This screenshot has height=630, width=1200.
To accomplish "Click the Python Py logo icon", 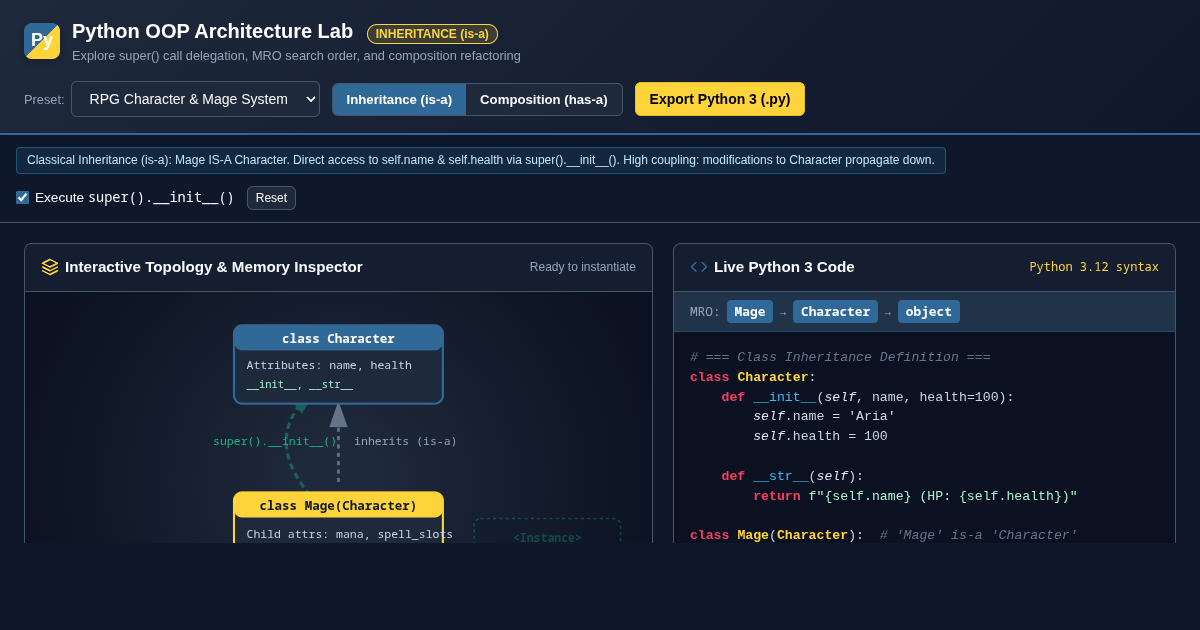I will click(42, 41).
